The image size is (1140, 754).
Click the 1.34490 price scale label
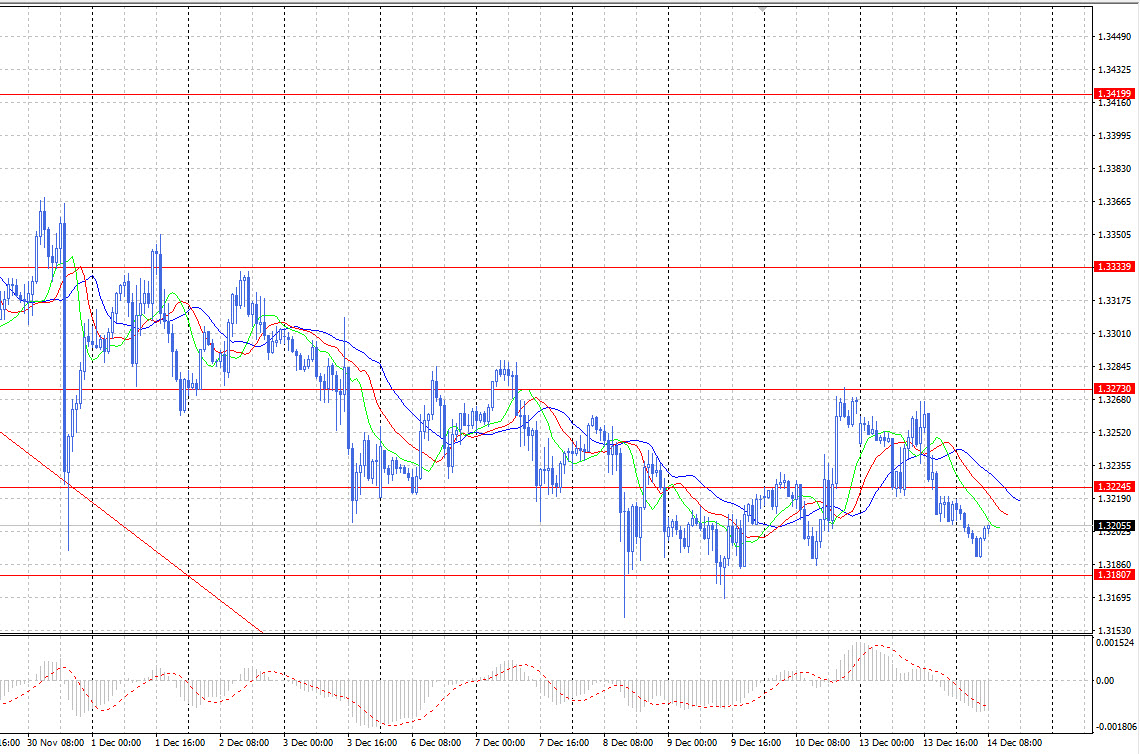pyautogui.click(x=1115, y=36)
